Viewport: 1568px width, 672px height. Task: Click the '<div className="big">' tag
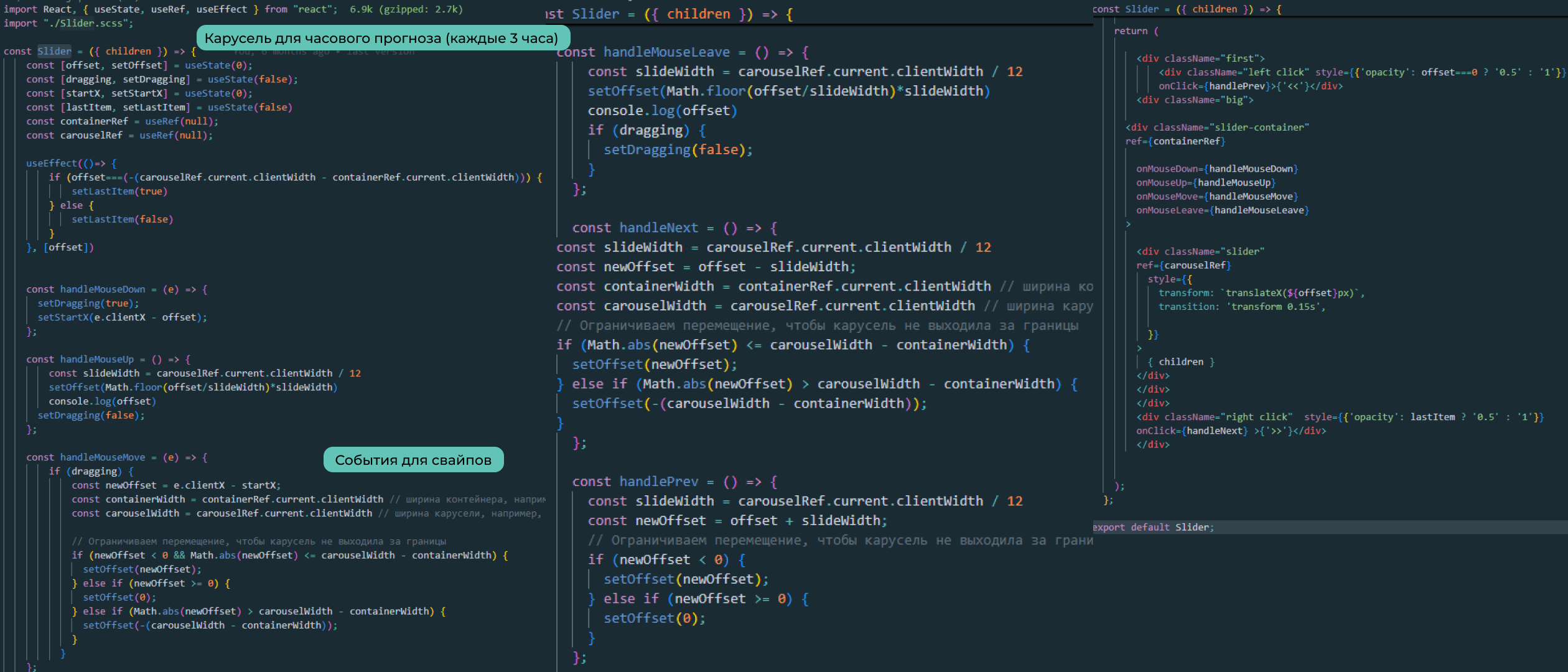pyautogui.click(x=1195, y=100)
